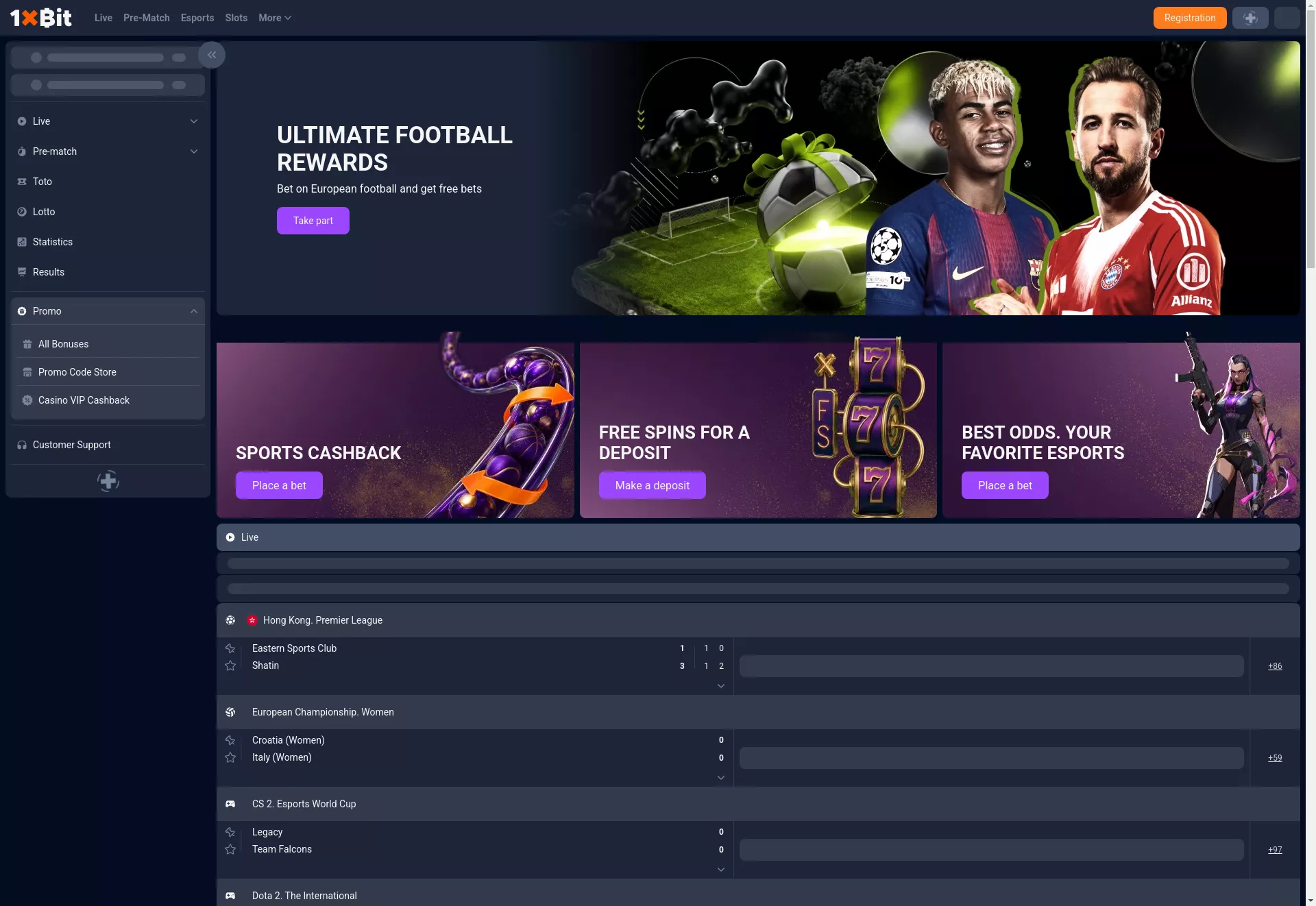The image size is (1316, 906).
Task: Open the More dropdown in the top navigation
Action: 275,18
